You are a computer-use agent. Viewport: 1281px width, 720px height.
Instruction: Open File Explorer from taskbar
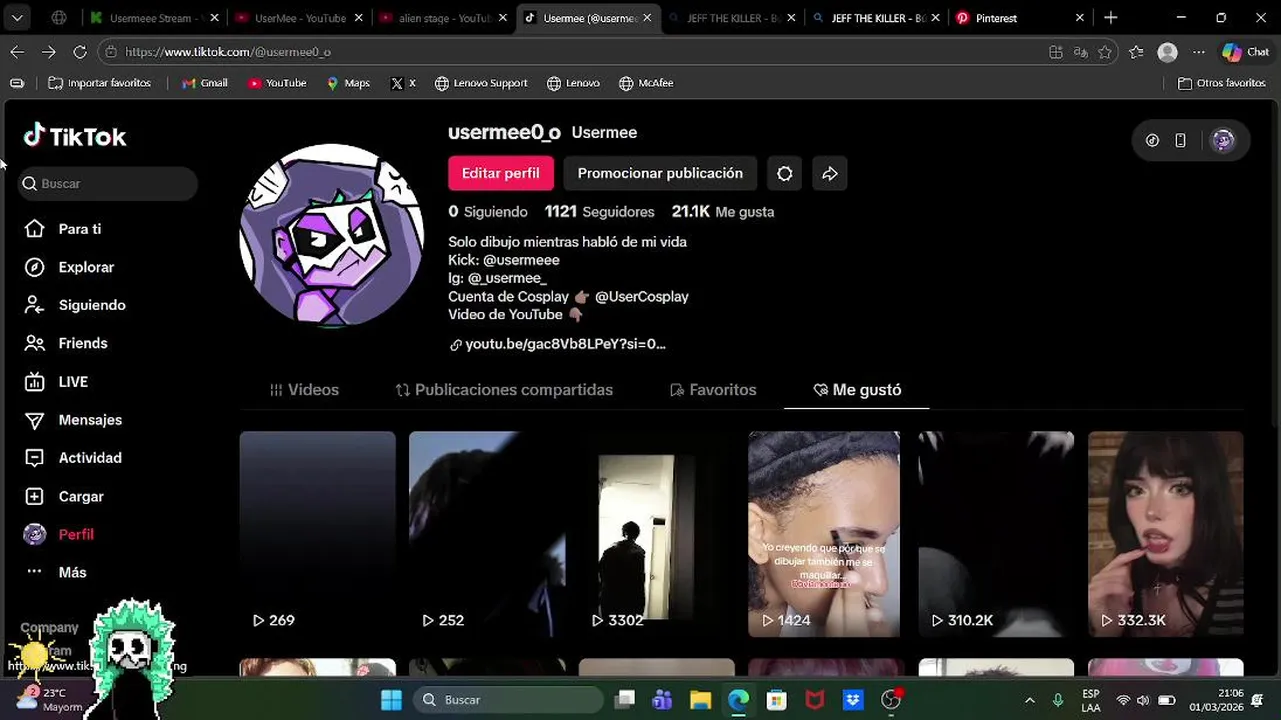pyautogui.click(x=700, y=700)
